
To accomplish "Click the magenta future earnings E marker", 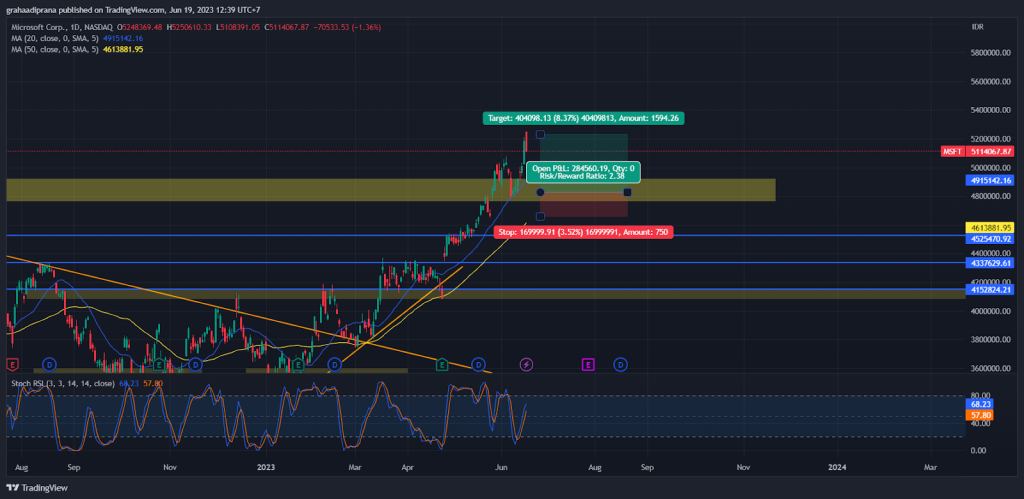I will 588,364.
